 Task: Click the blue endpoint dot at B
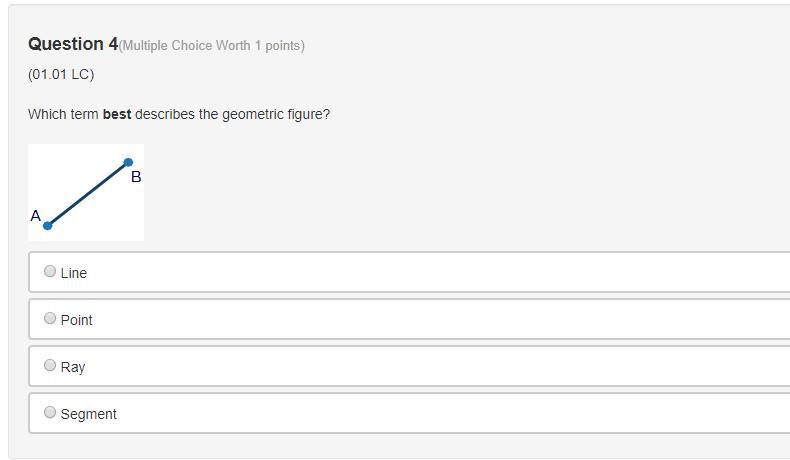click(x=128, y=162)
